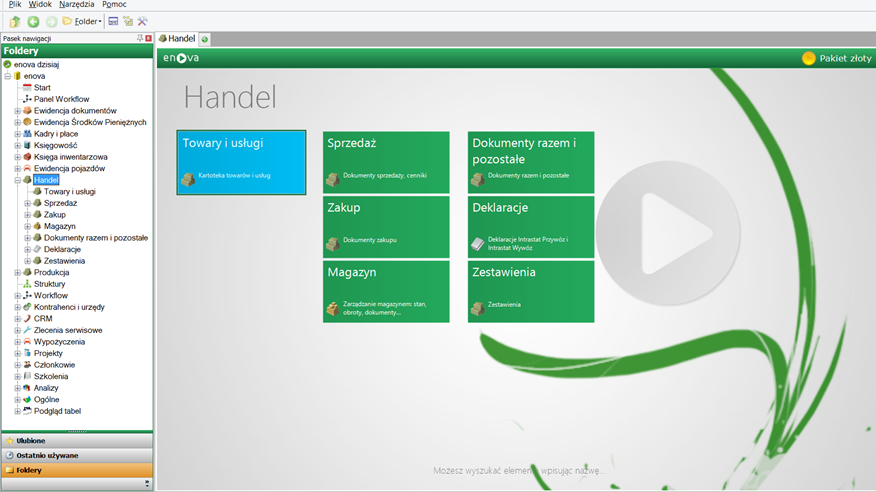This screenshot has height=492, width=876.
Task: Collapse the Handel tree node
Action: [x=17, y=180]
